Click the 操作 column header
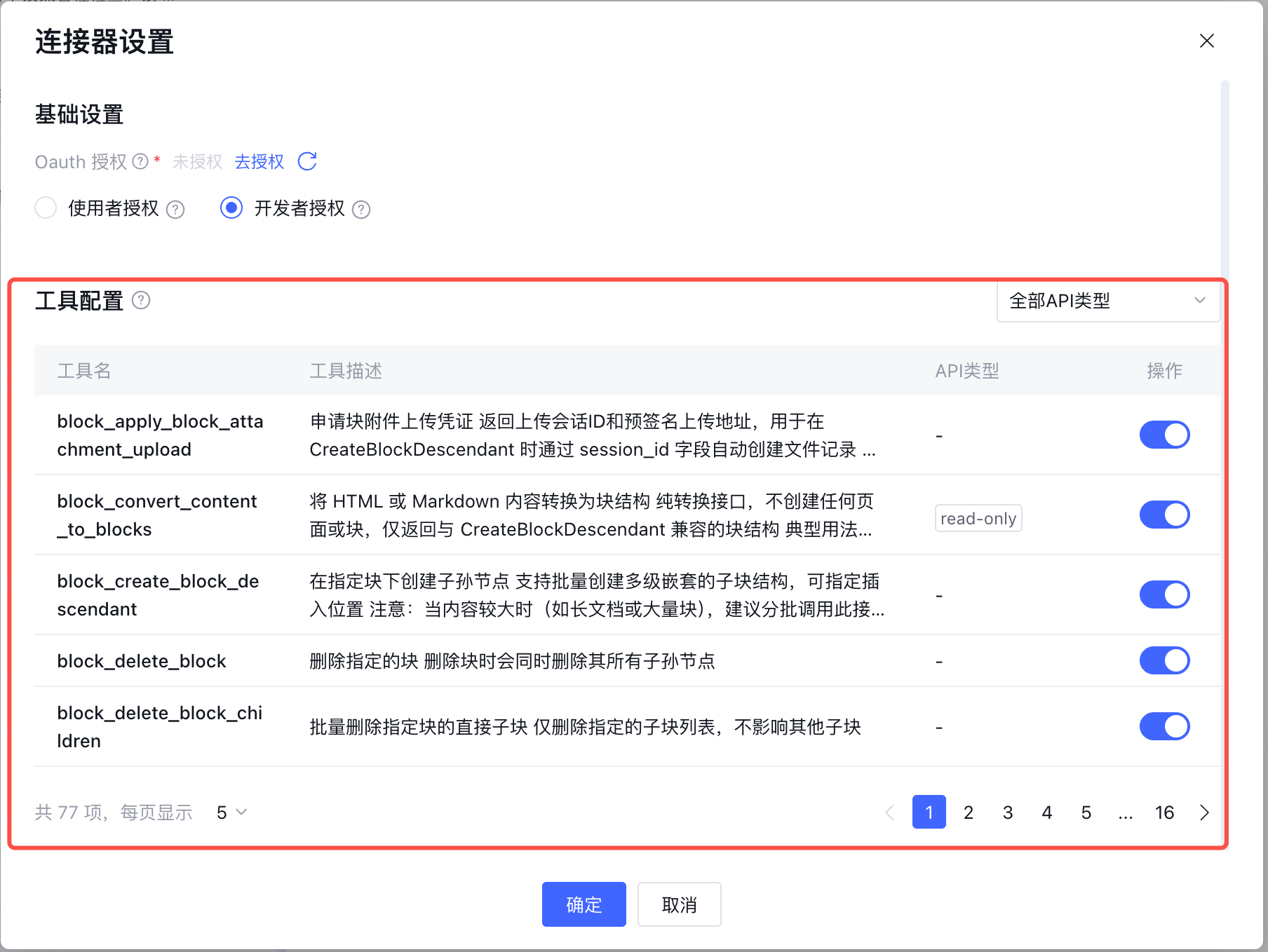1268x952 pixels. 1164,370
